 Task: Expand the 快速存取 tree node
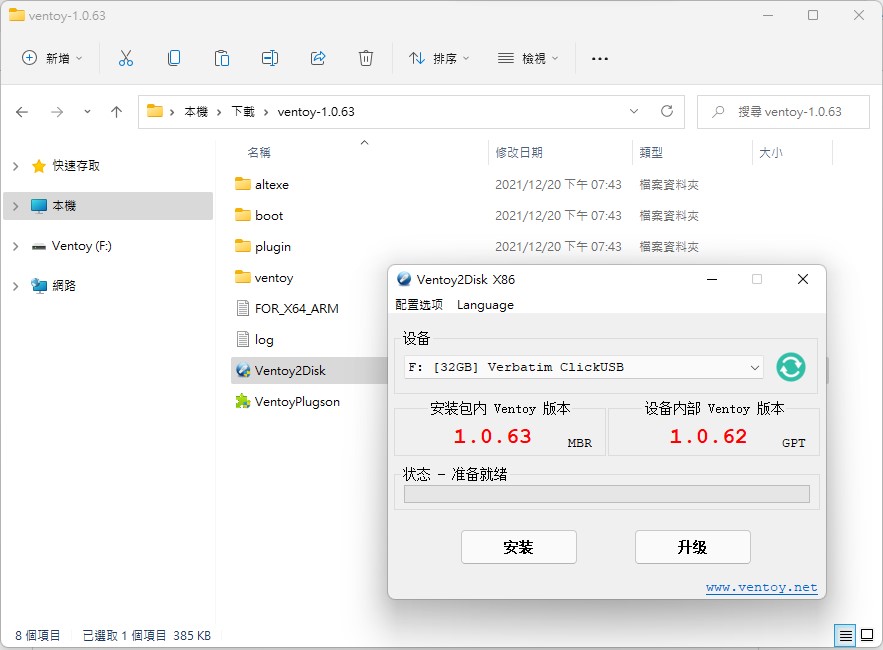point(15,166)
